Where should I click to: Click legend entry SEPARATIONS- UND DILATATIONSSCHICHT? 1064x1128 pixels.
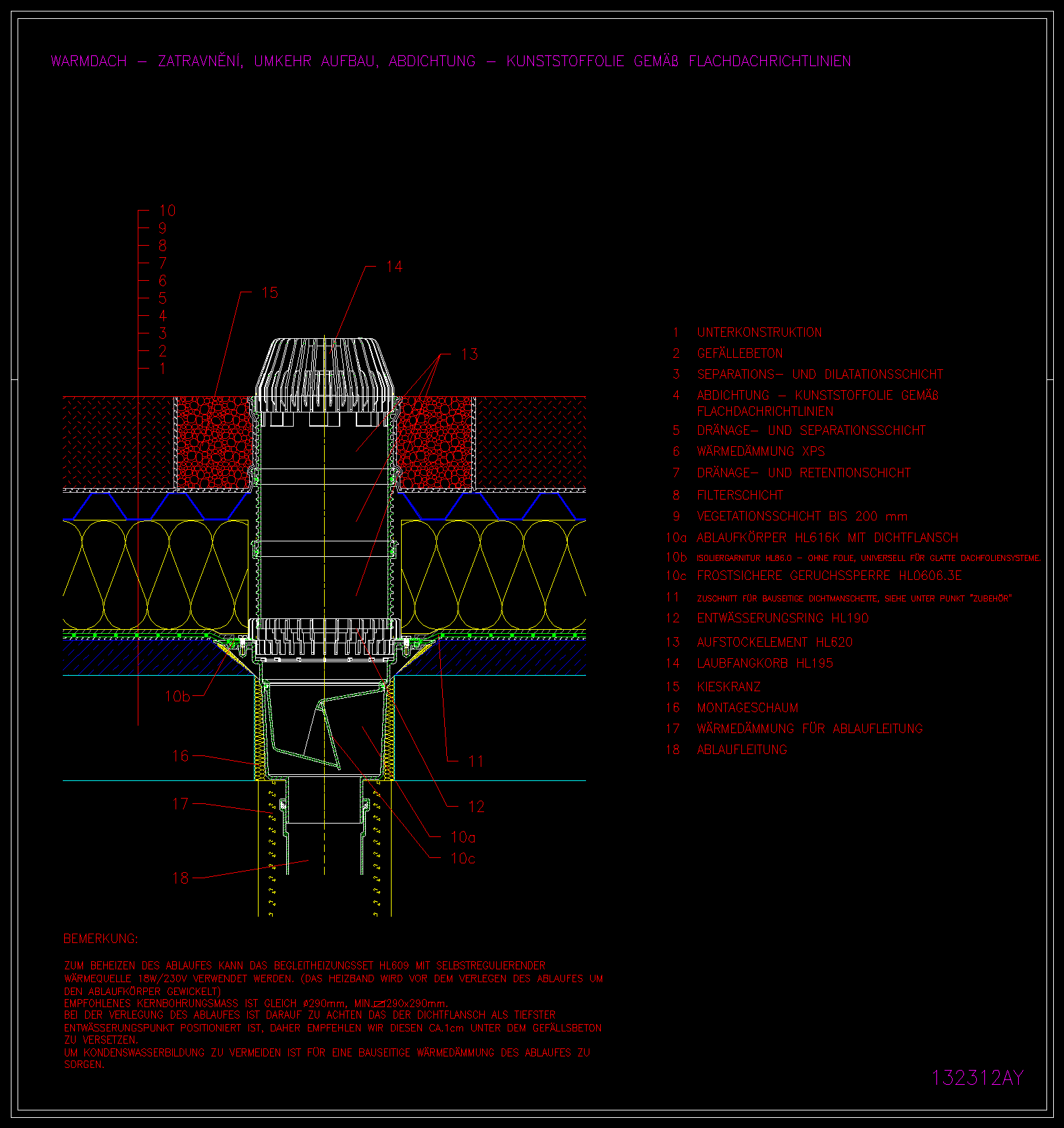click(x=820, y=374)
